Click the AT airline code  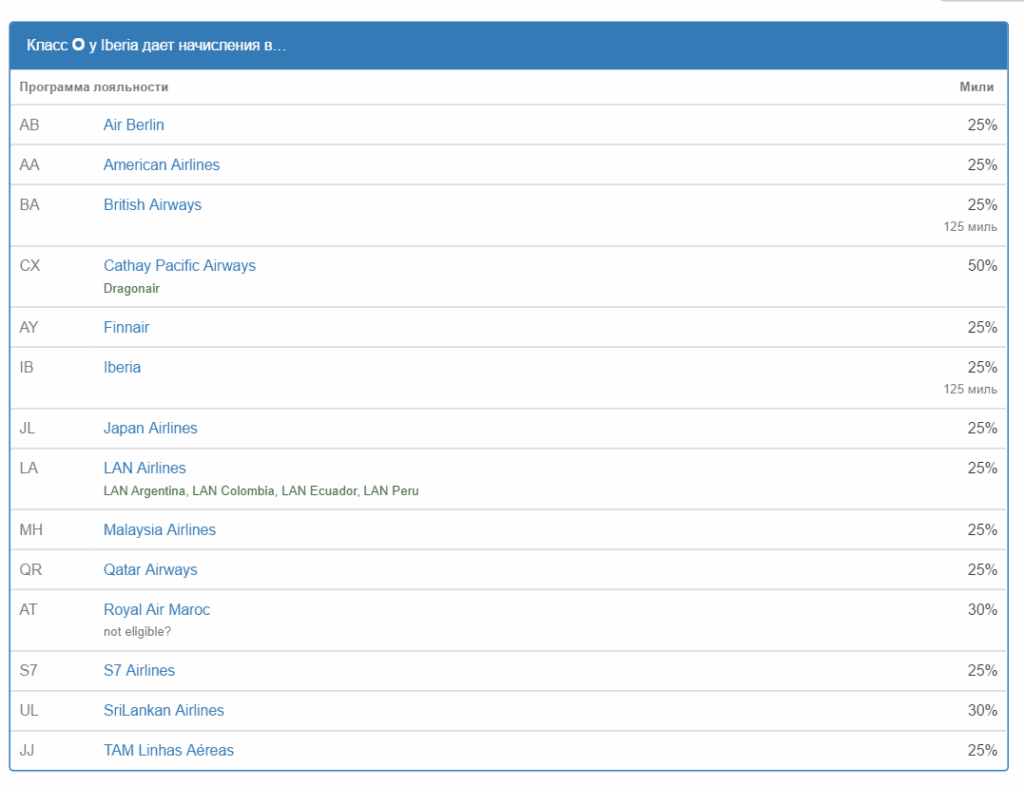pyautogui.click(x=28, y=610)
